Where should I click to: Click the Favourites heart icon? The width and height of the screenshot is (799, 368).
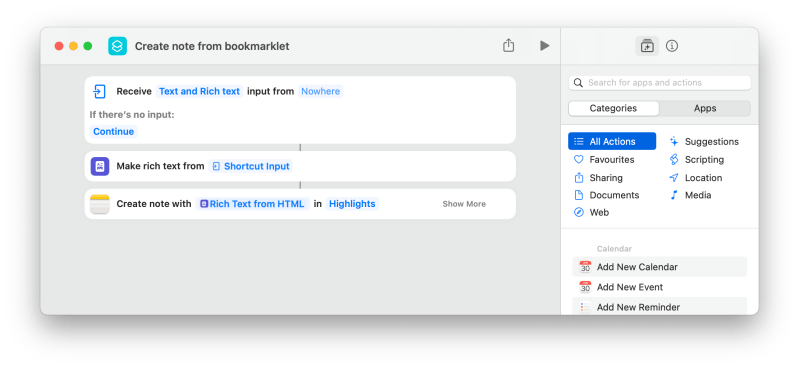coord(578,160)
